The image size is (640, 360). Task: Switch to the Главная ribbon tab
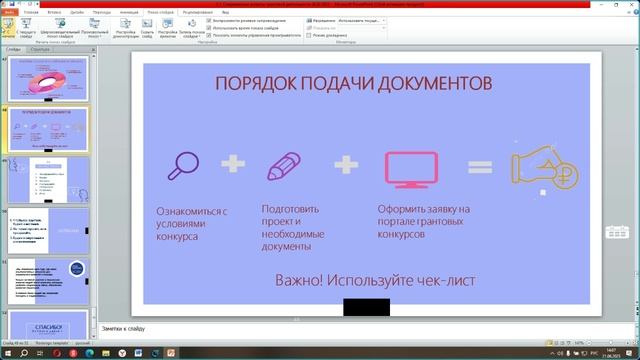[x=31, y=12]
